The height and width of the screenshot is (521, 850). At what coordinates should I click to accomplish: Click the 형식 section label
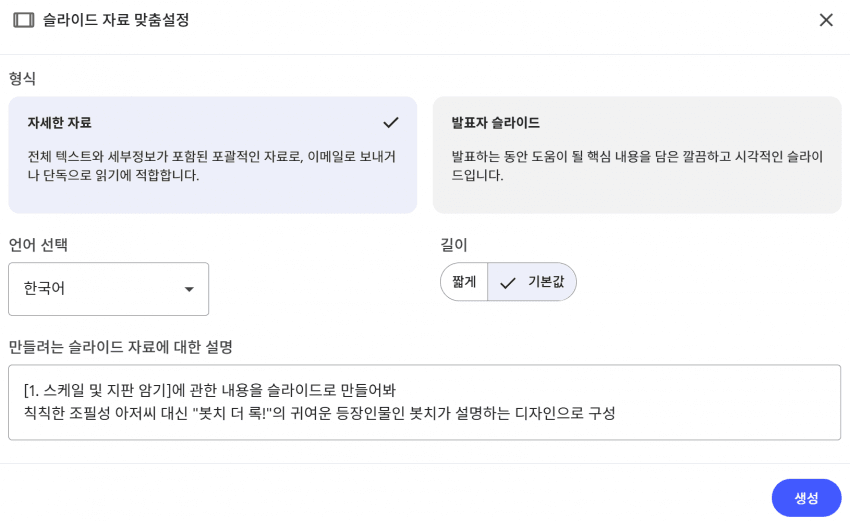pos(22,78)
